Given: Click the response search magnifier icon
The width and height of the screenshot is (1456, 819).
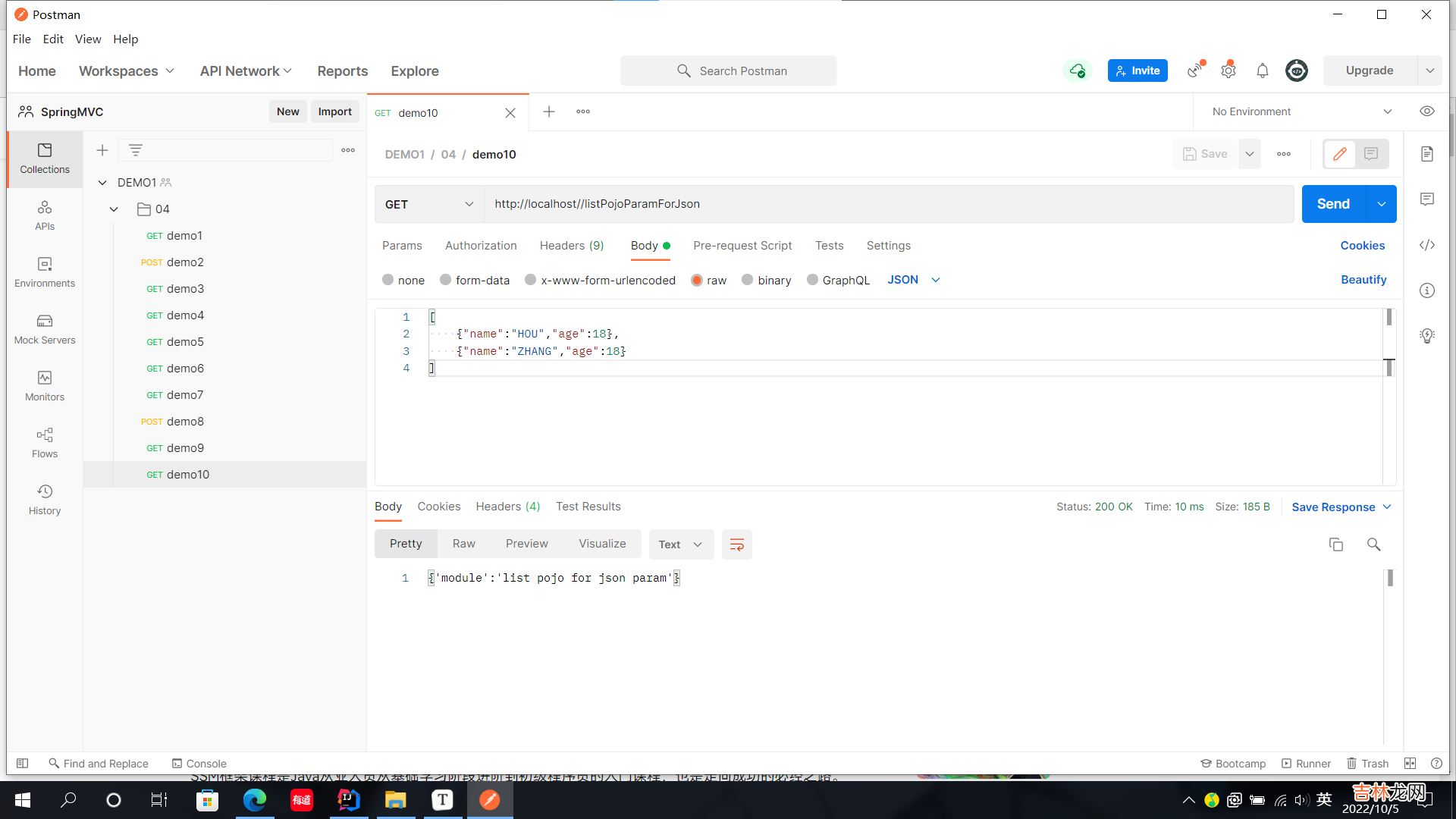Looking at the screenshot, I should point(1373,544).
